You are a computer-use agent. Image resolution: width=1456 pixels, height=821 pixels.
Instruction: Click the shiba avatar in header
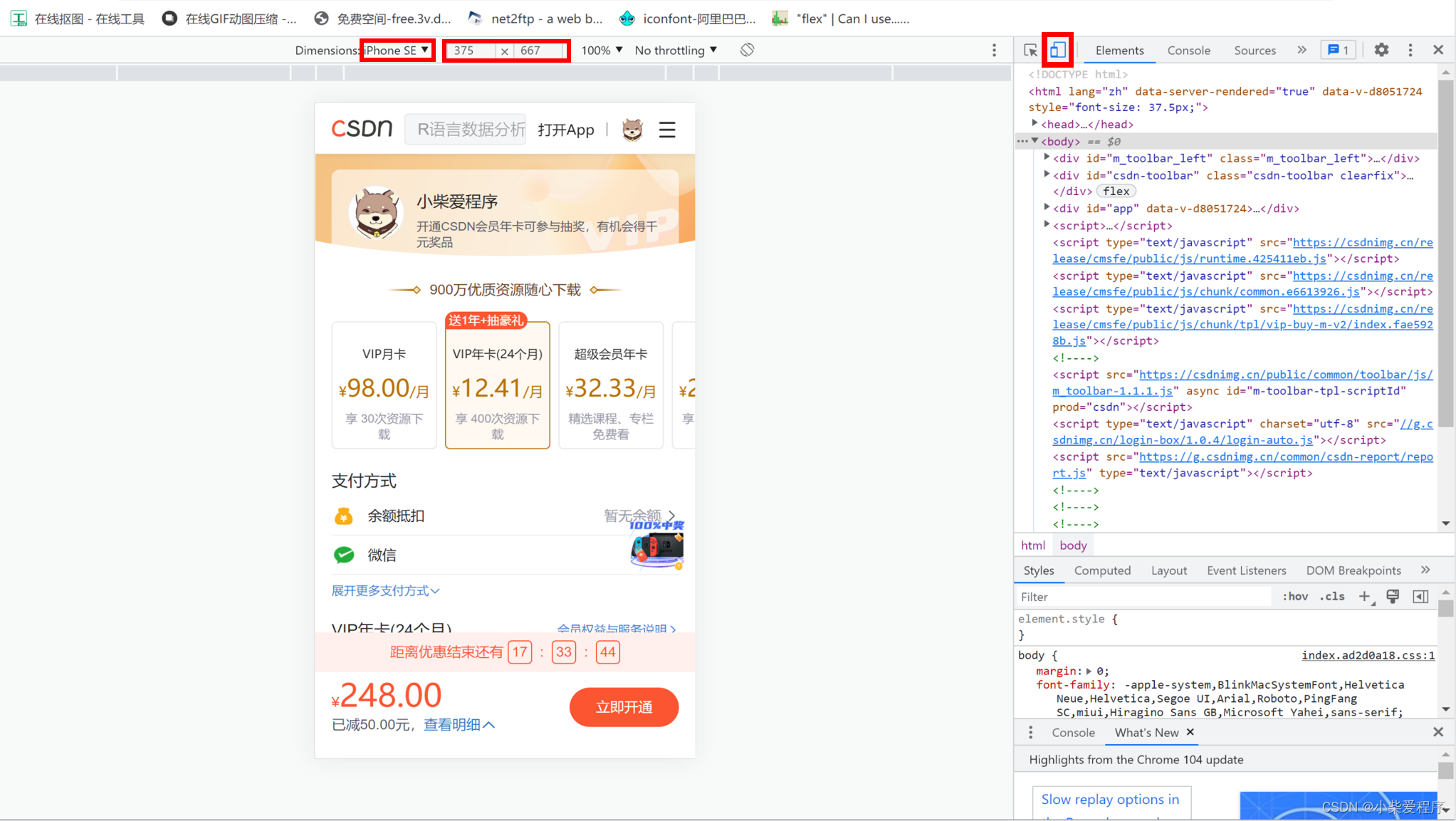[x=632, y=130]
